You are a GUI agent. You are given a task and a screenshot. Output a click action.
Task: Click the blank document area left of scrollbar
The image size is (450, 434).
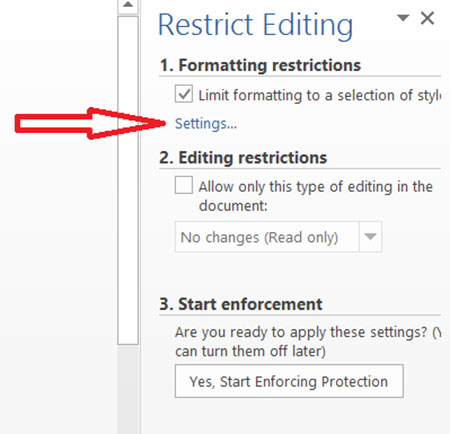(58, 267)
